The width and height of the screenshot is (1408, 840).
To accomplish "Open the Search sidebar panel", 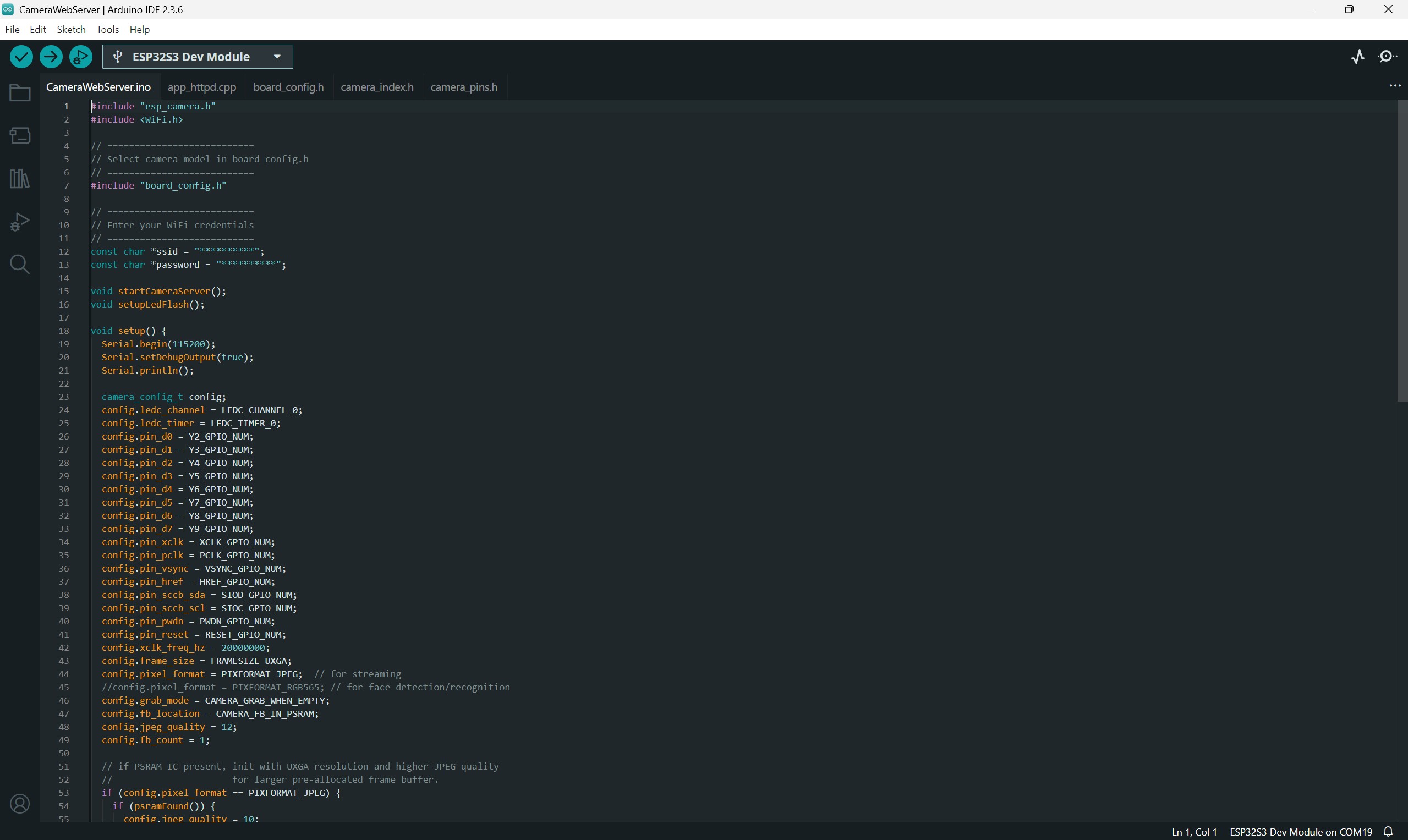I will [x=20, y=265].
